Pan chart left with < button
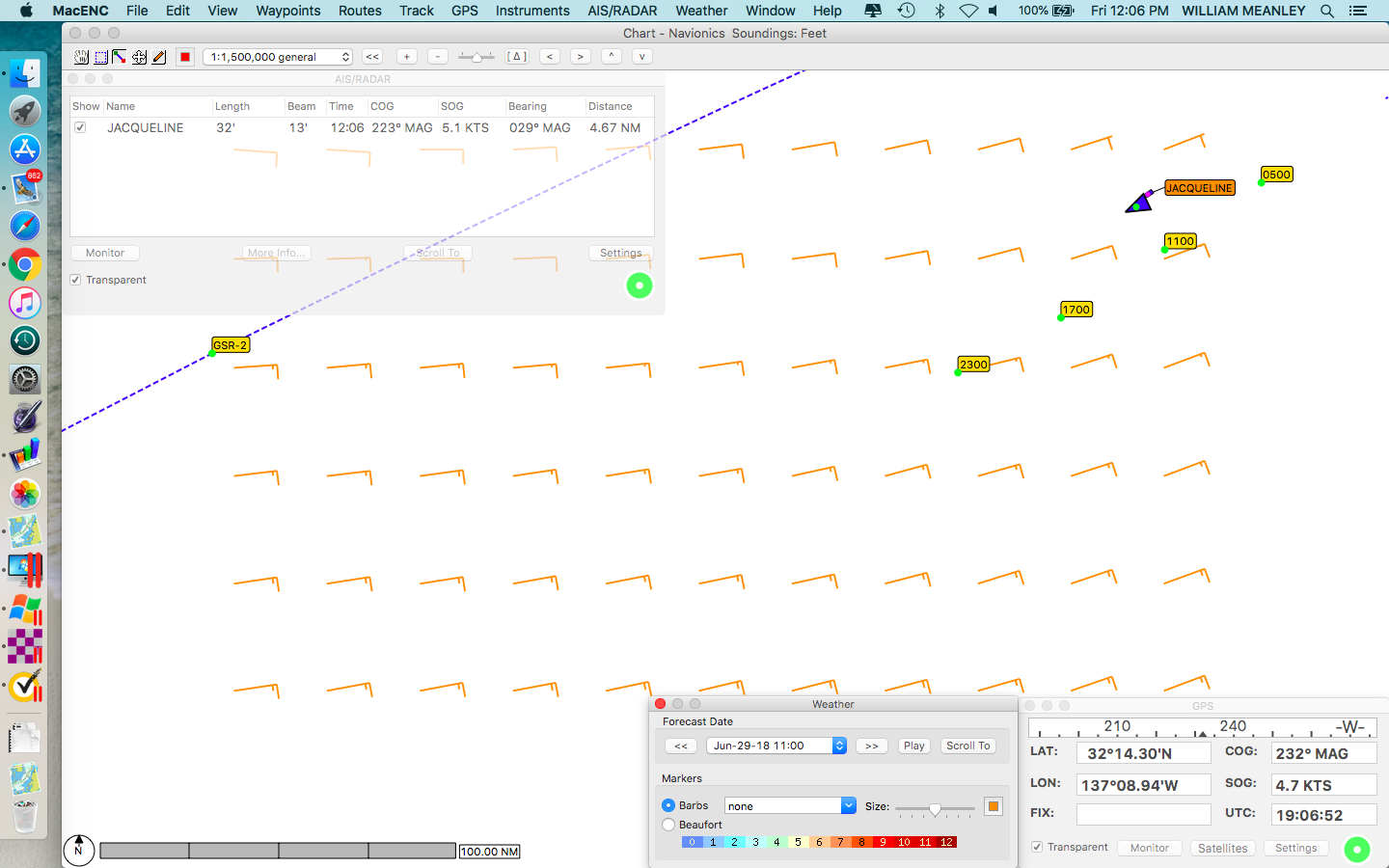 (x=550, y=57)
